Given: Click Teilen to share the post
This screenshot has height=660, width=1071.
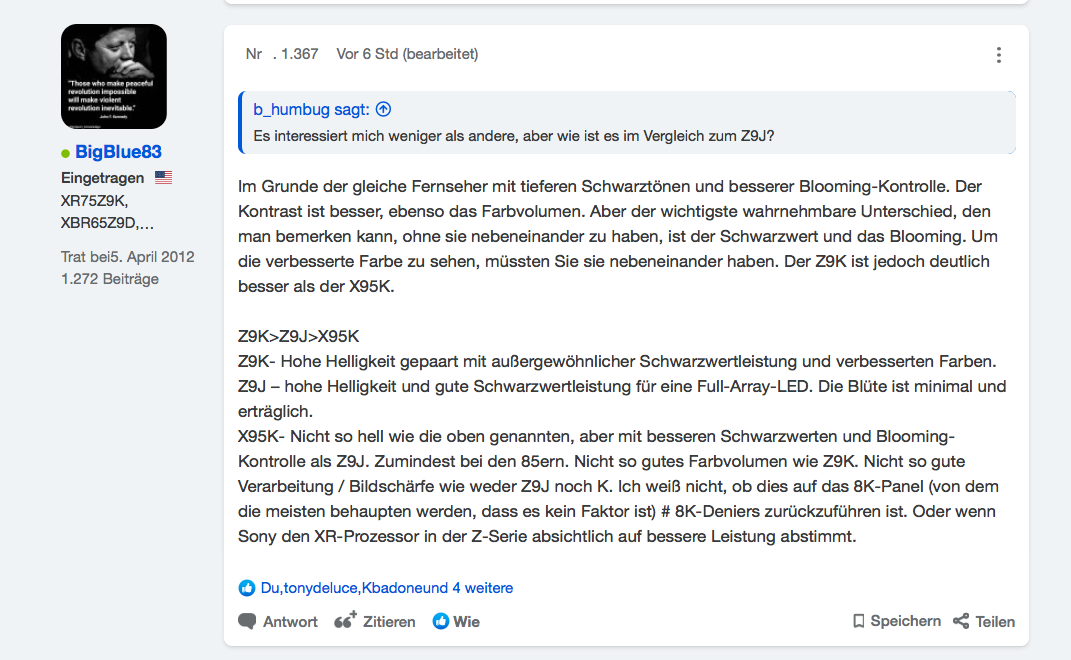Looking at the screenshot, I should (x=995, y=622).
